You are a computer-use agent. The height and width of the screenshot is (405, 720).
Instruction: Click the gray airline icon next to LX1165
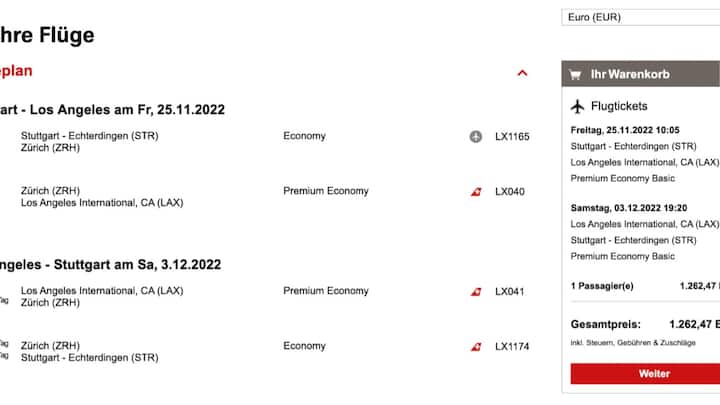pyautogui.click(x=476, y=136)
